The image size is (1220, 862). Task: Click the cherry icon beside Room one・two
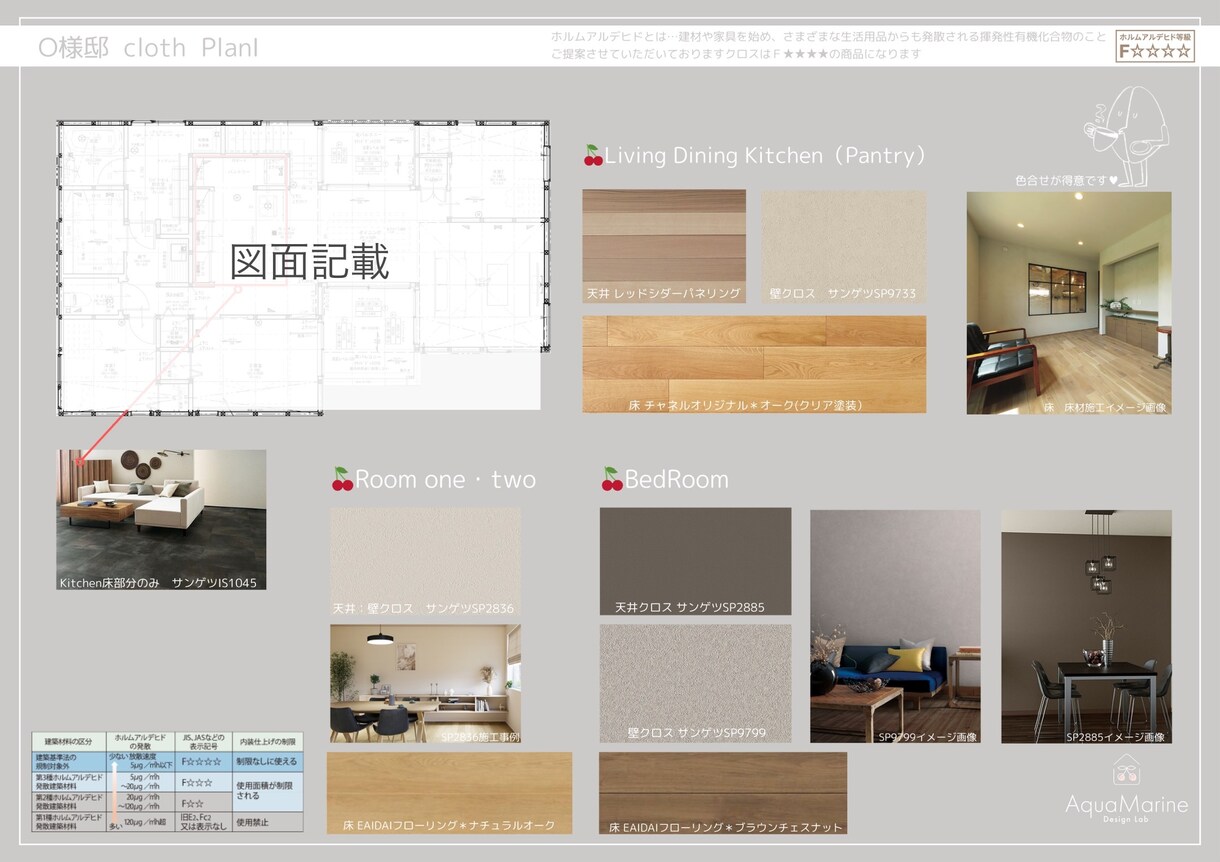coord(342,480)
